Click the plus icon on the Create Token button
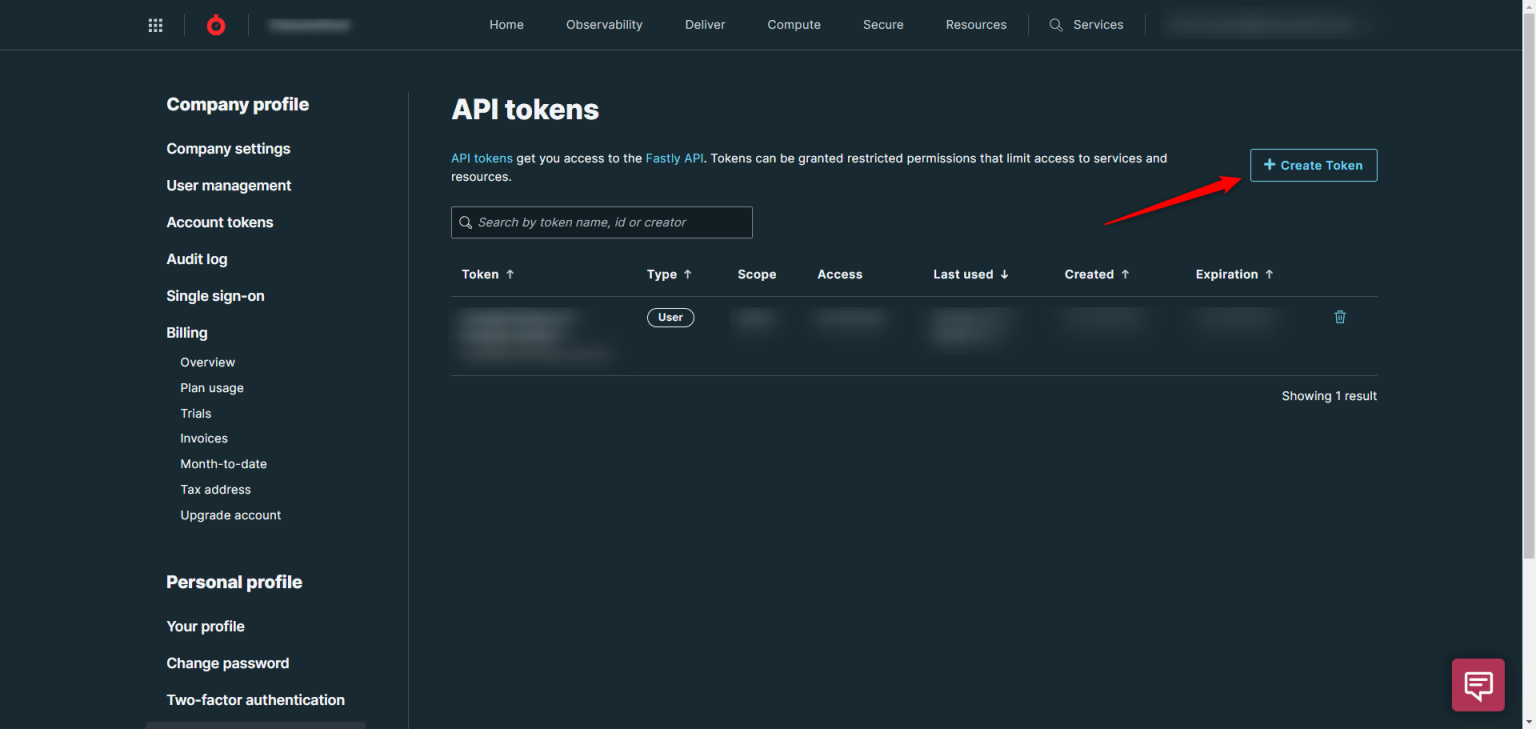Screen dimensions: 1536x729 tap(1270, 165)
